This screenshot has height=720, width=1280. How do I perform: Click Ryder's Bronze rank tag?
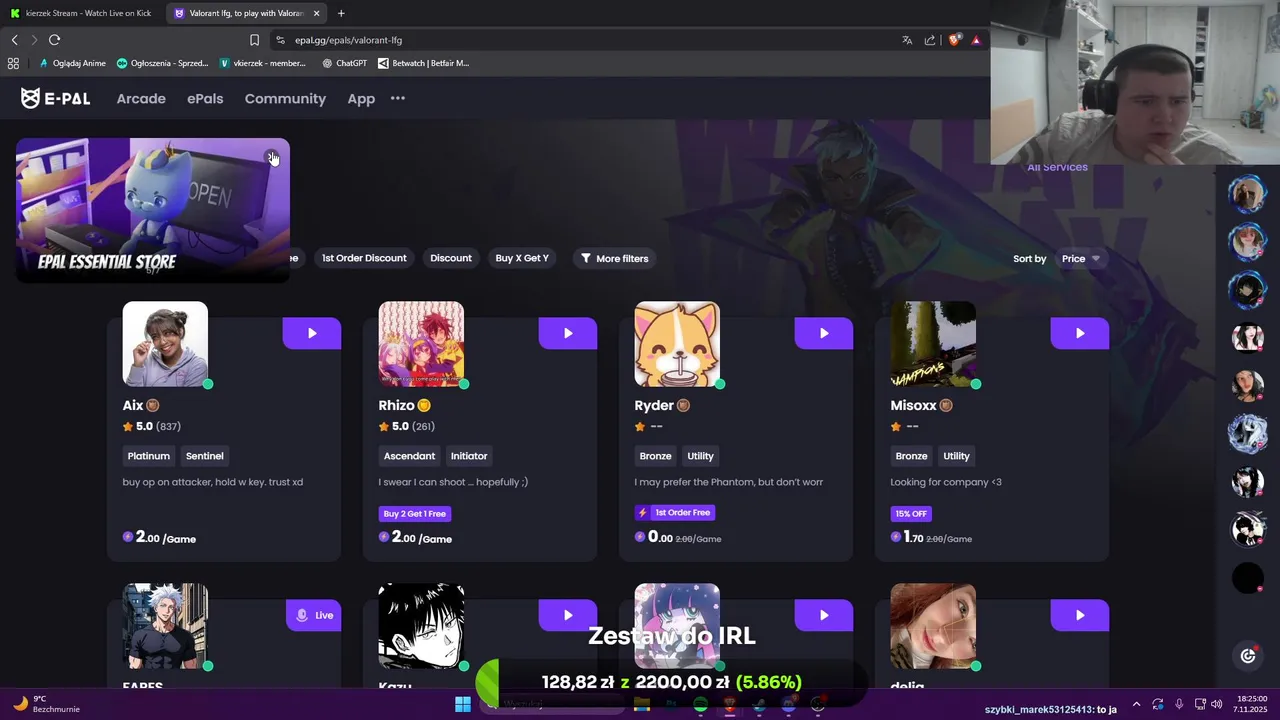(656, 456)
